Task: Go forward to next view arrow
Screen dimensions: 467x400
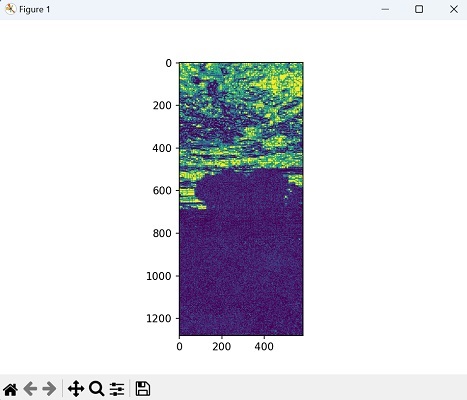Action: (49, 389)
